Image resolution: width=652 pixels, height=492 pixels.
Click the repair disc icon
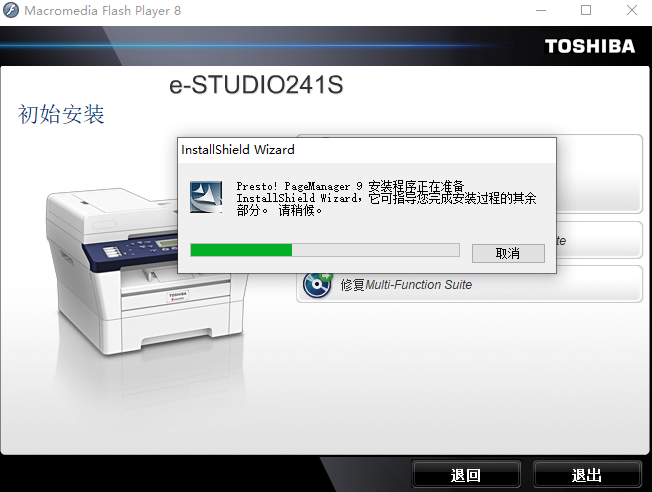(x=317, y=285)
